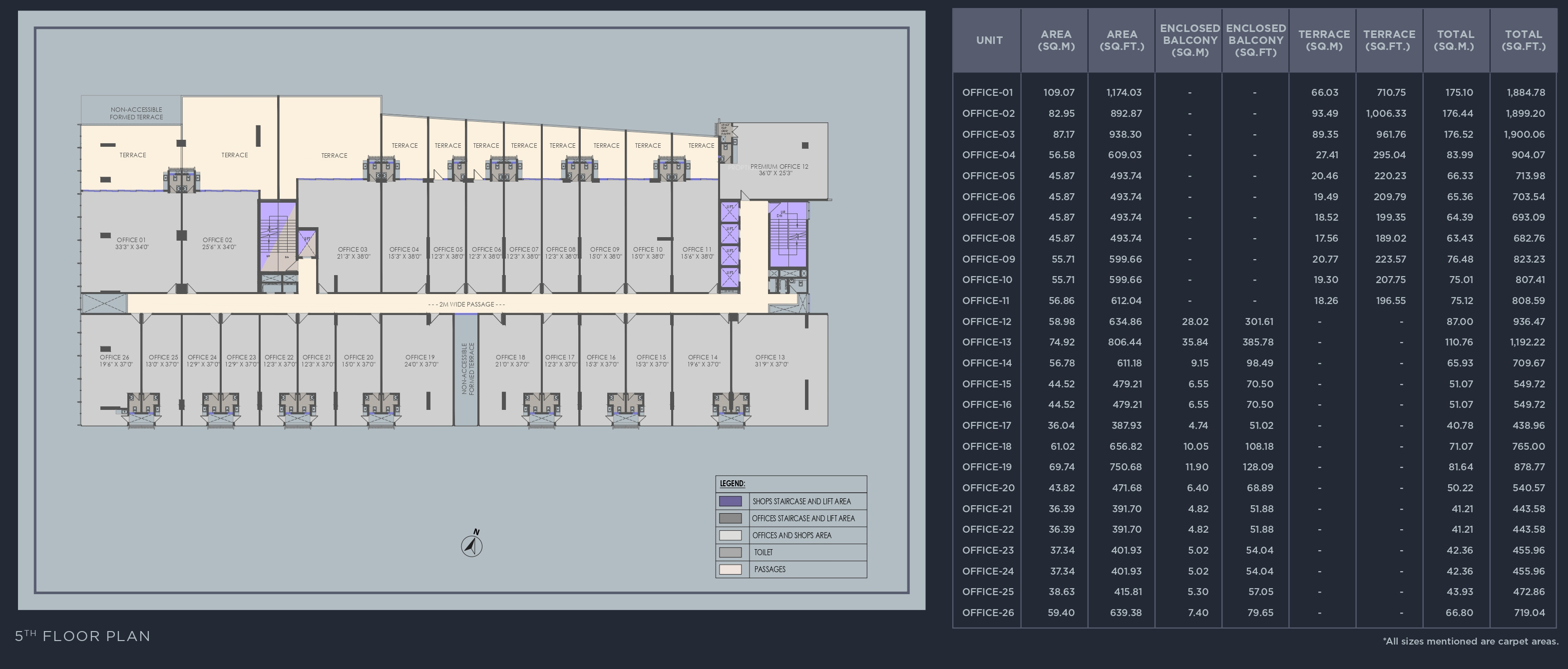Click the Office 13 room on plan
Screen dimensions: 1568x669
coord(771,360)
